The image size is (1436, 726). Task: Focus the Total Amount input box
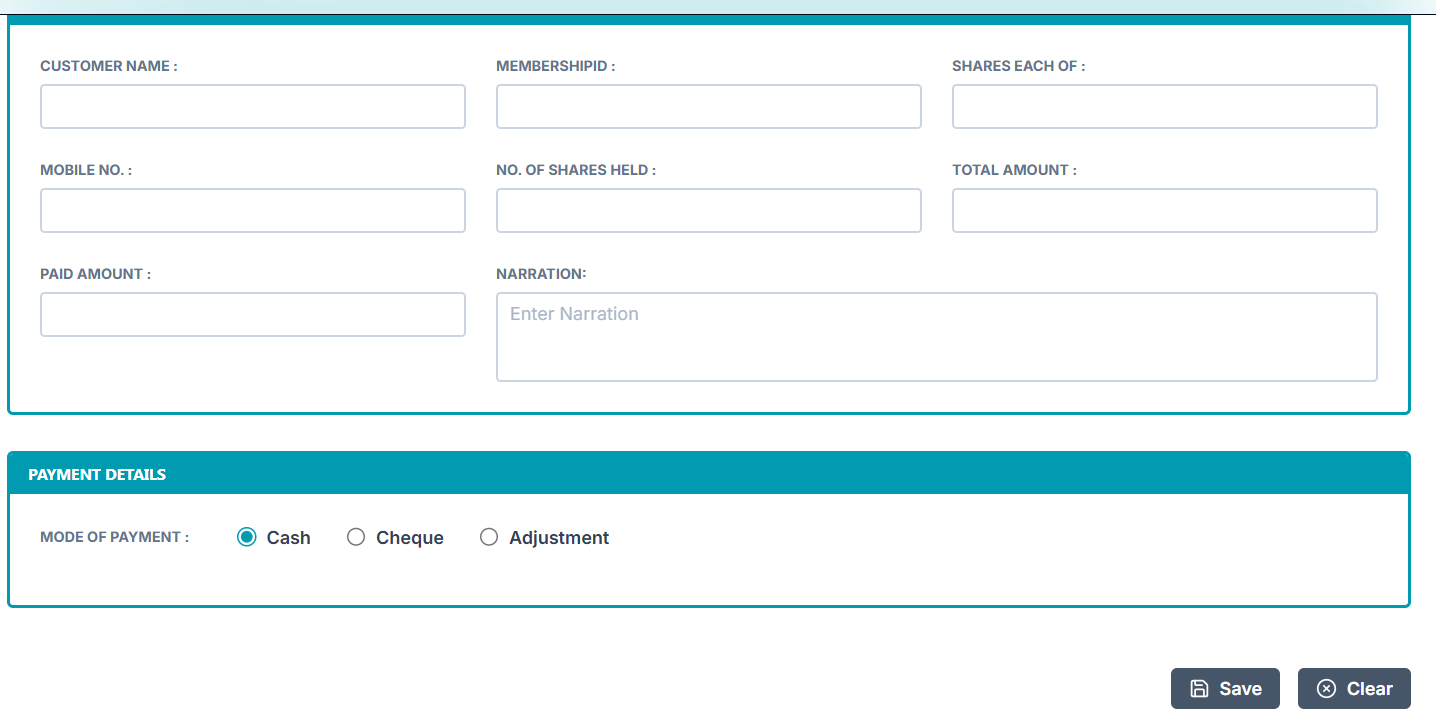[1164, 210]
